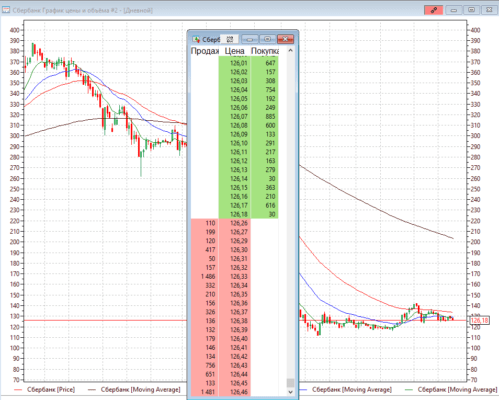This screenshot has width=499, height=400.
Task: Maximize the Сбербанк order book window
Action: (x=267, y=39)
